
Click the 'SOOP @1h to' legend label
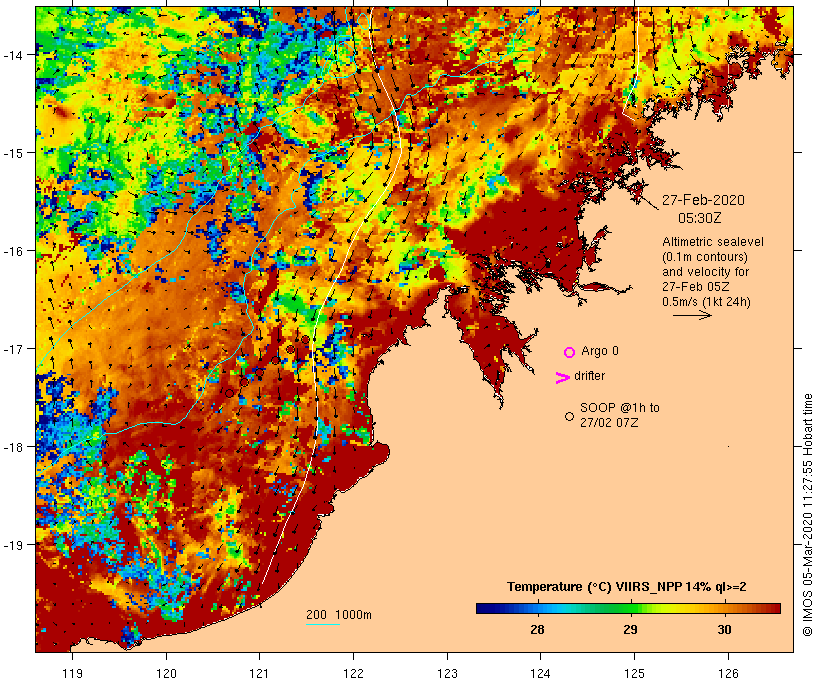620,407
